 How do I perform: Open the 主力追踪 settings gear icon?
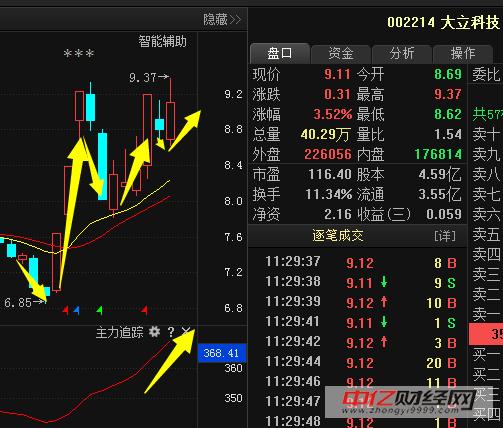pyautogui.click(x=154, y=331)
